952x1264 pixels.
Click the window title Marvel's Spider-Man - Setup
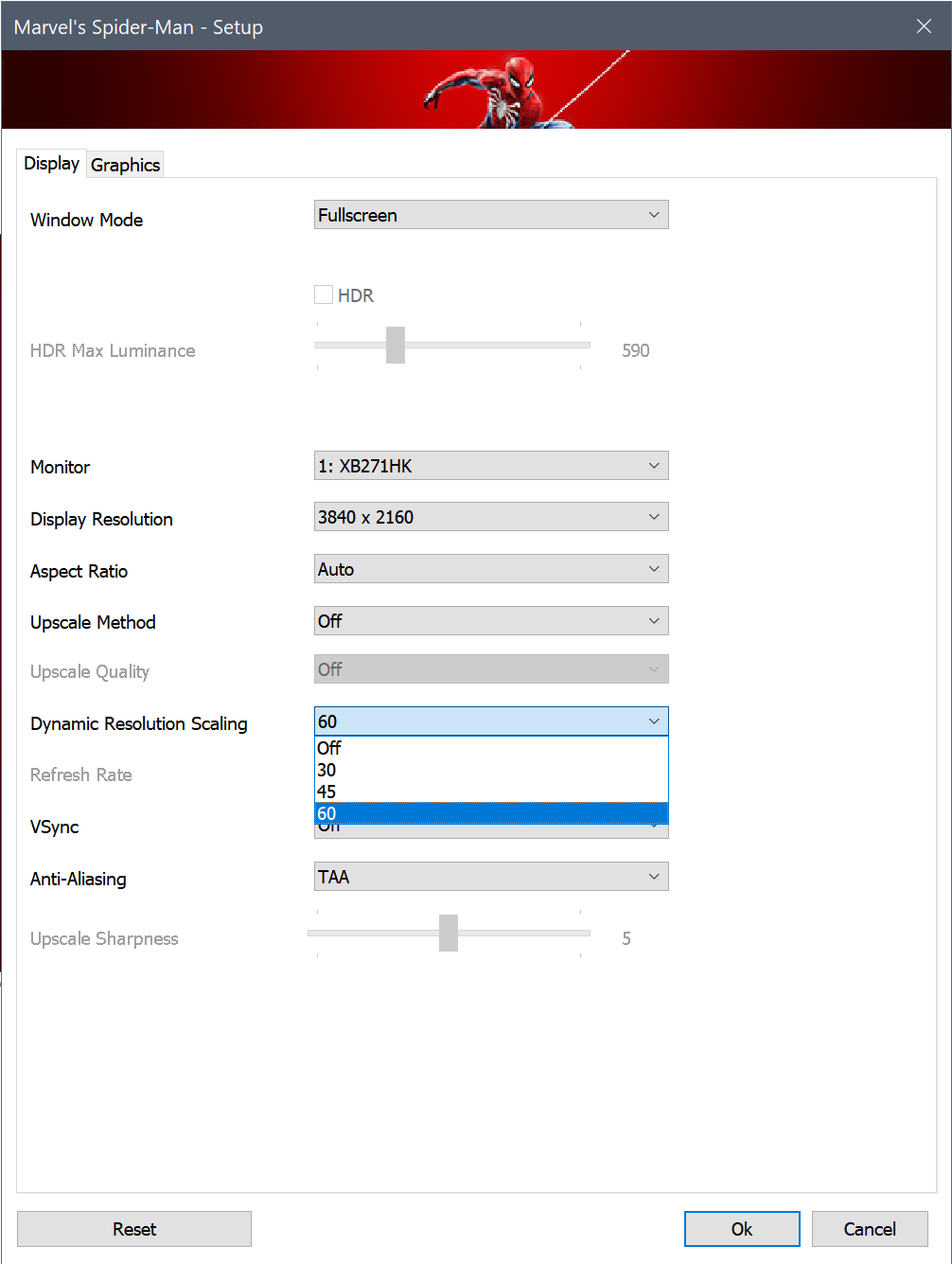138,27
